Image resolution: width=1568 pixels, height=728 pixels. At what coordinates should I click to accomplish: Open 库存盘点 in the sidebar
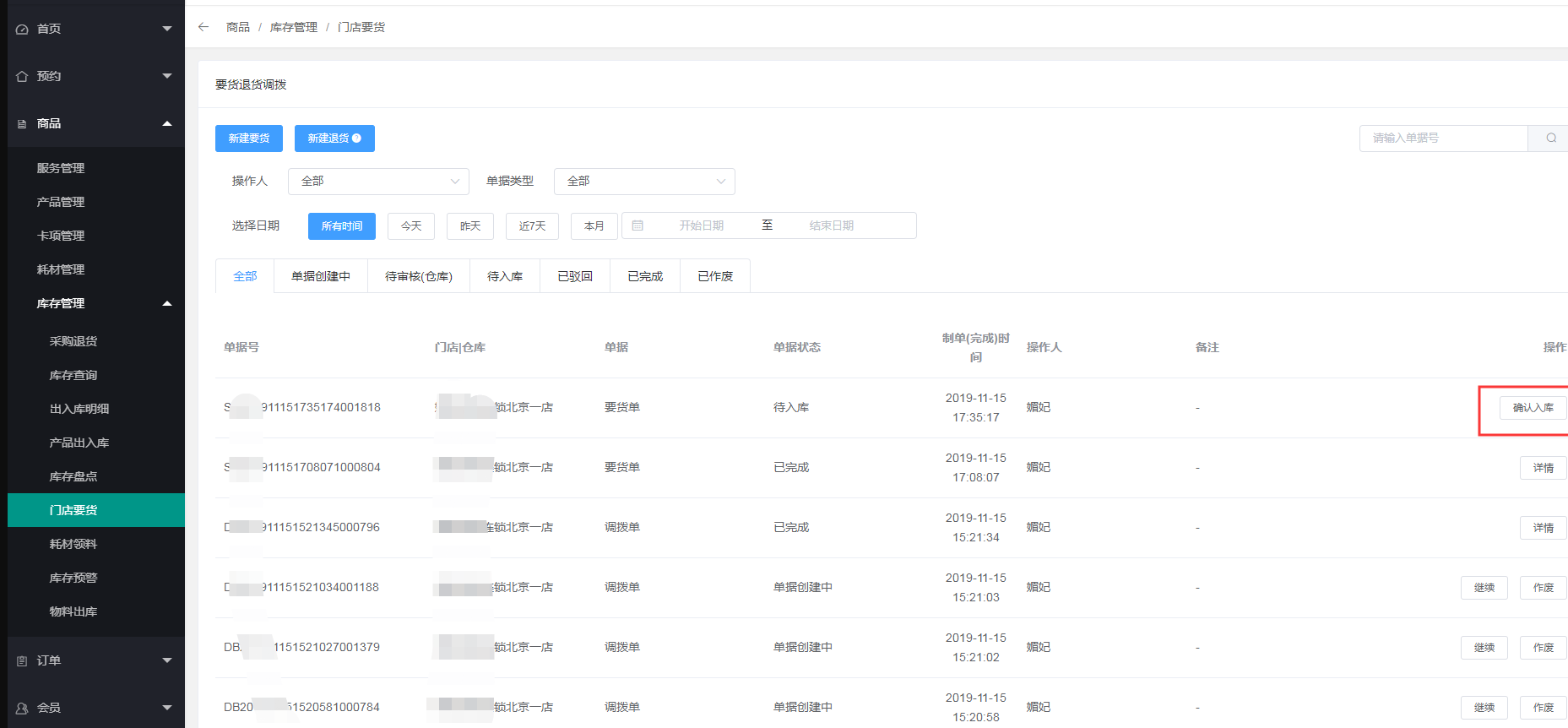(96, 476)
